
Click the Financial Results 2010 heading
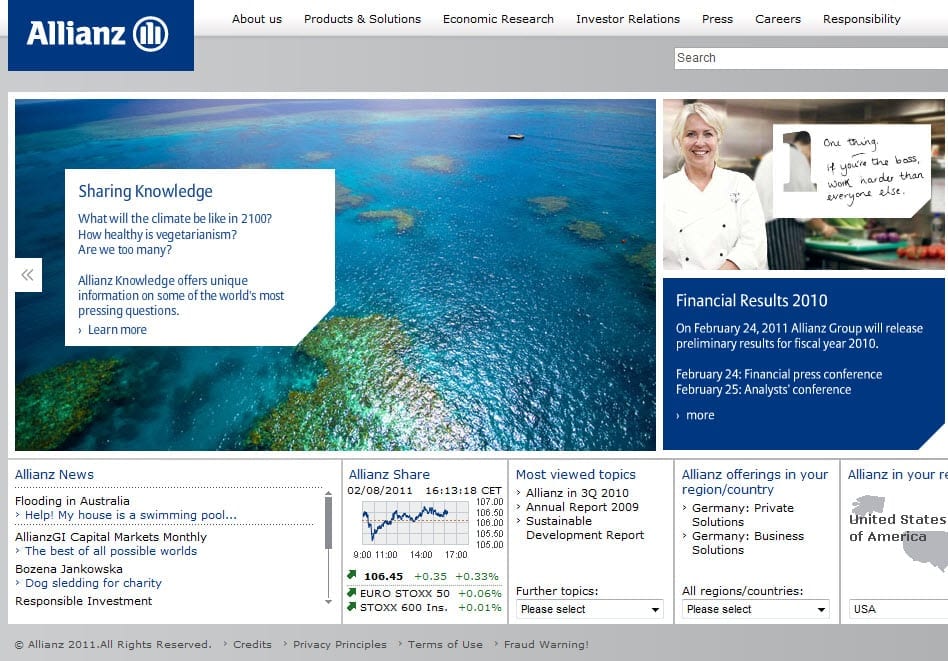click(752, 301)
